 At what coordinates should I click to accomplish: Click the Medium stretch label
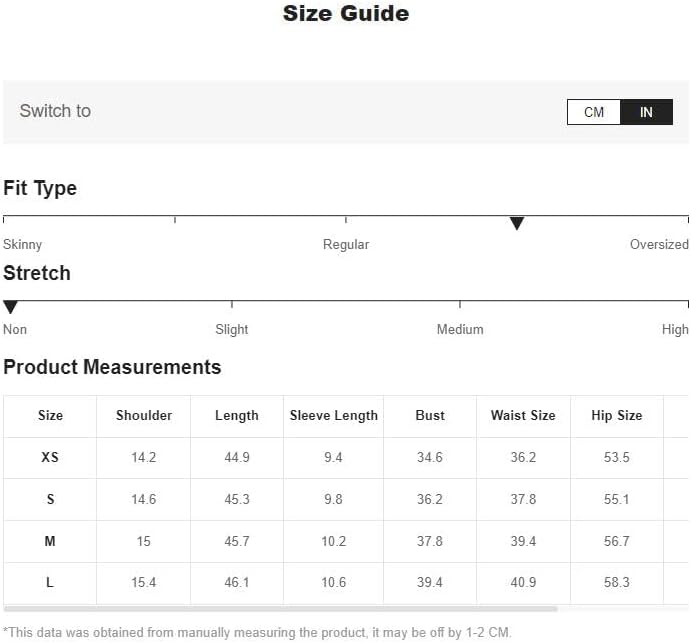point(460,330)
